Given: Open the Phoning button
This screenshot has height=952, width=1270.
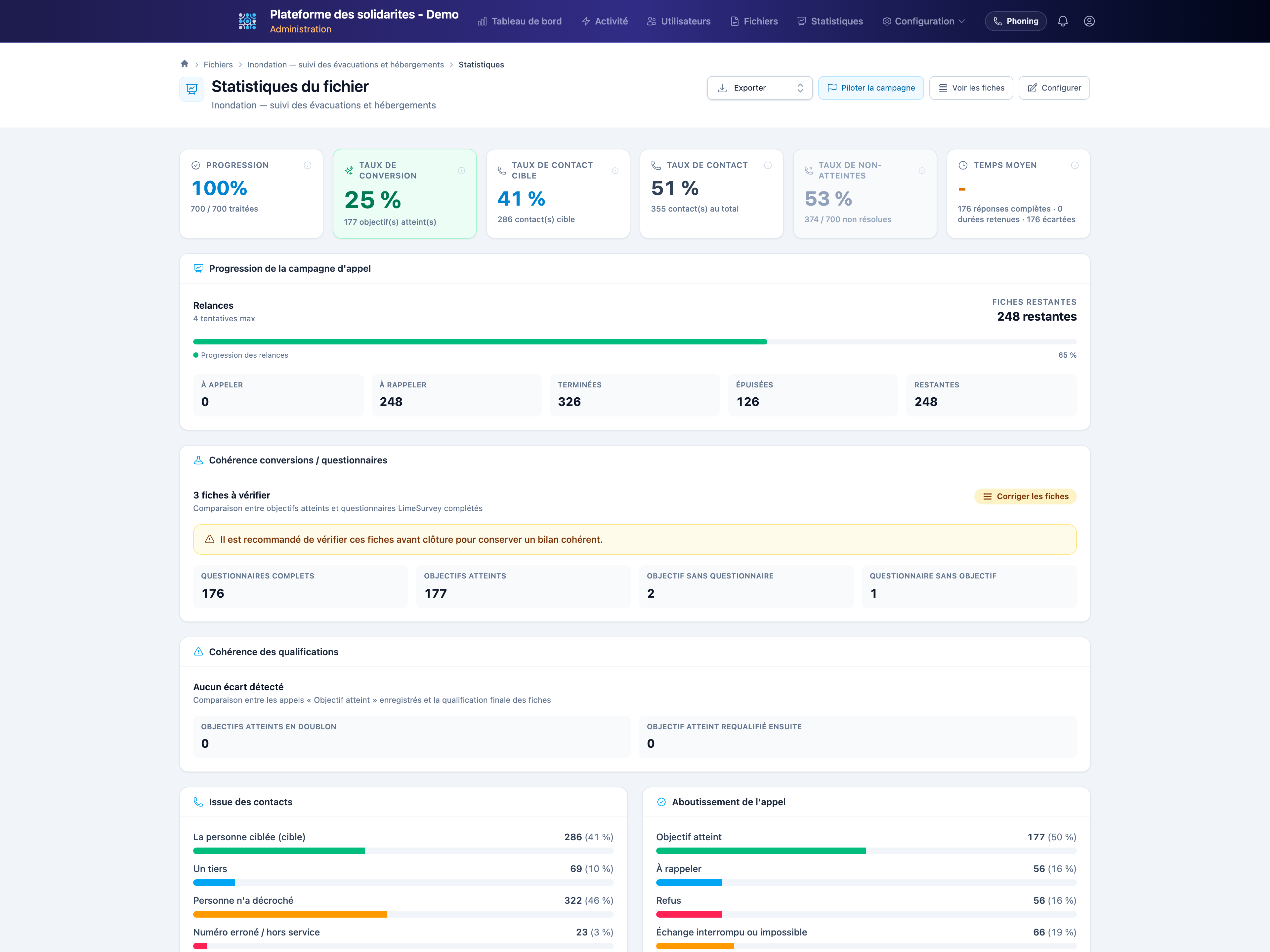Looking at the screenshot, I should pyautogui.click(x=1016, y=21).
